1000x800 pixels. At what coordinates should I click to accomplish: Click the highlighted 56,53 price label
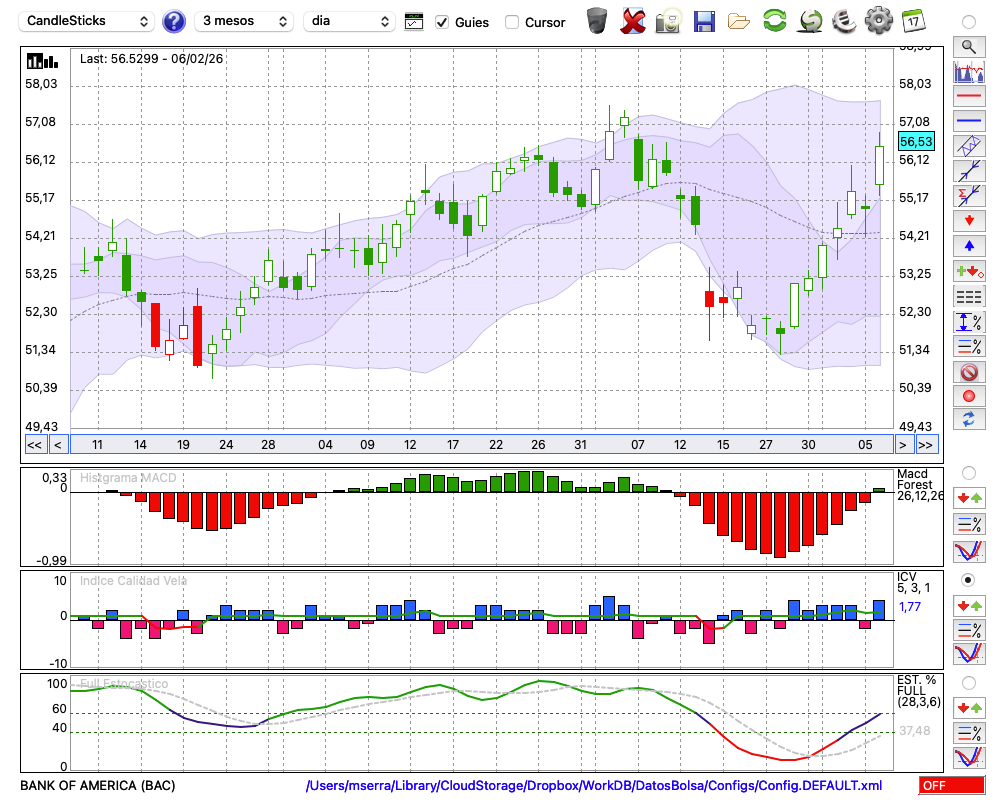point(916,142)
